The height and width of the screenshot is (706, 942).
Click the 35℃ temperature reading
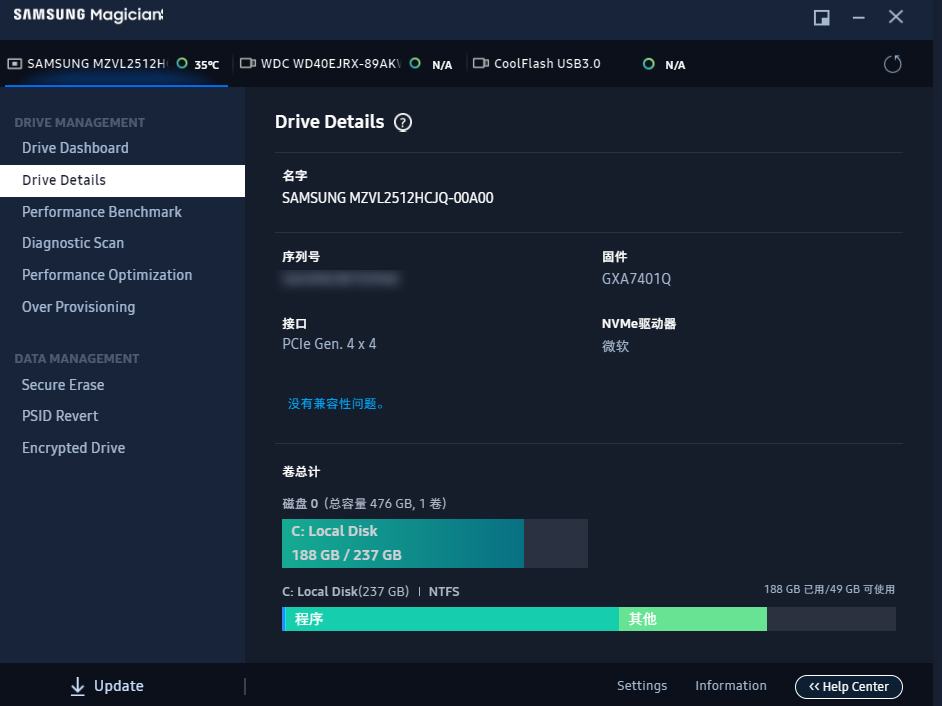(x=207, y=65)
